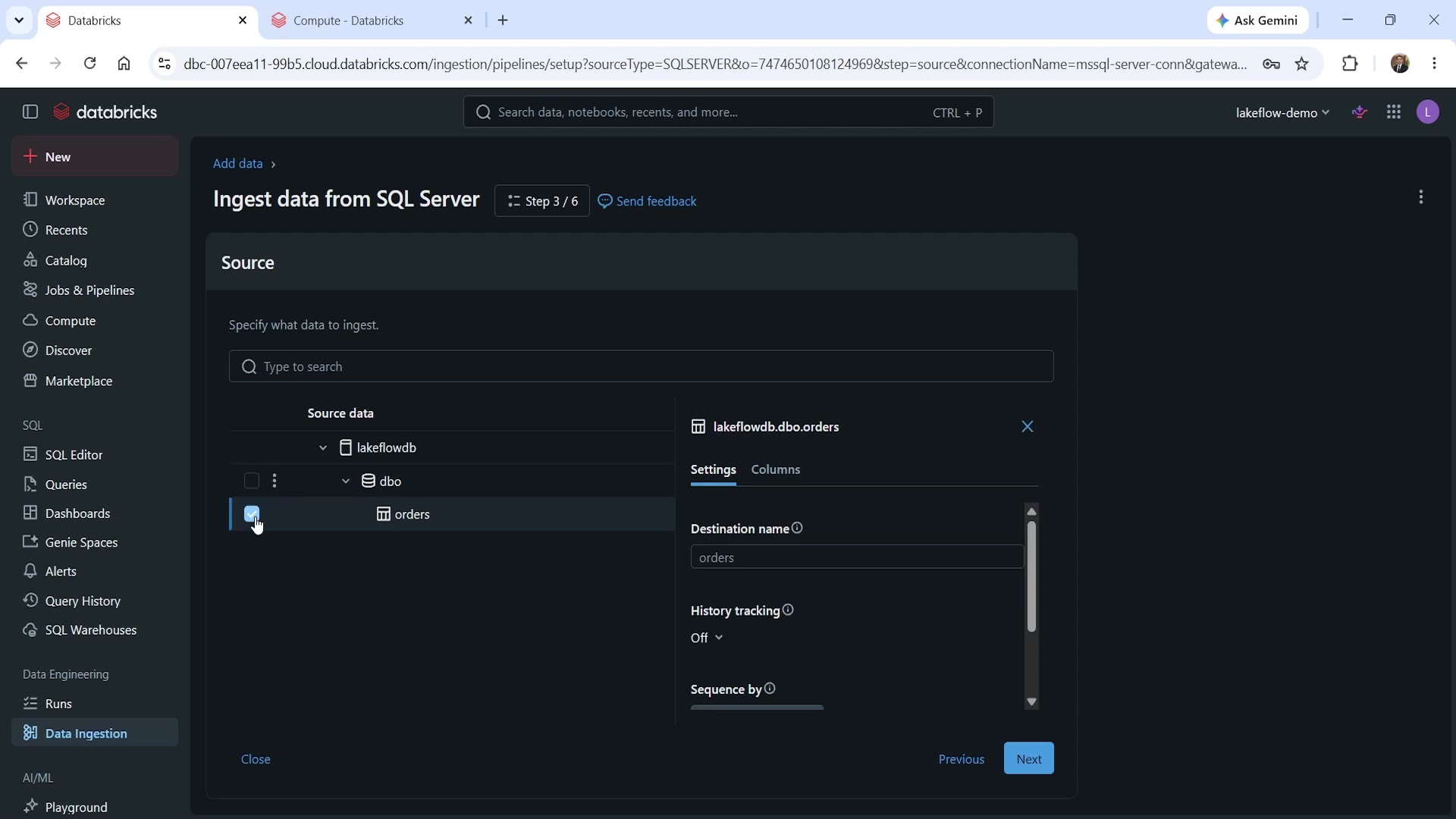
Task: Click the New button
Action: click(95, 156)
